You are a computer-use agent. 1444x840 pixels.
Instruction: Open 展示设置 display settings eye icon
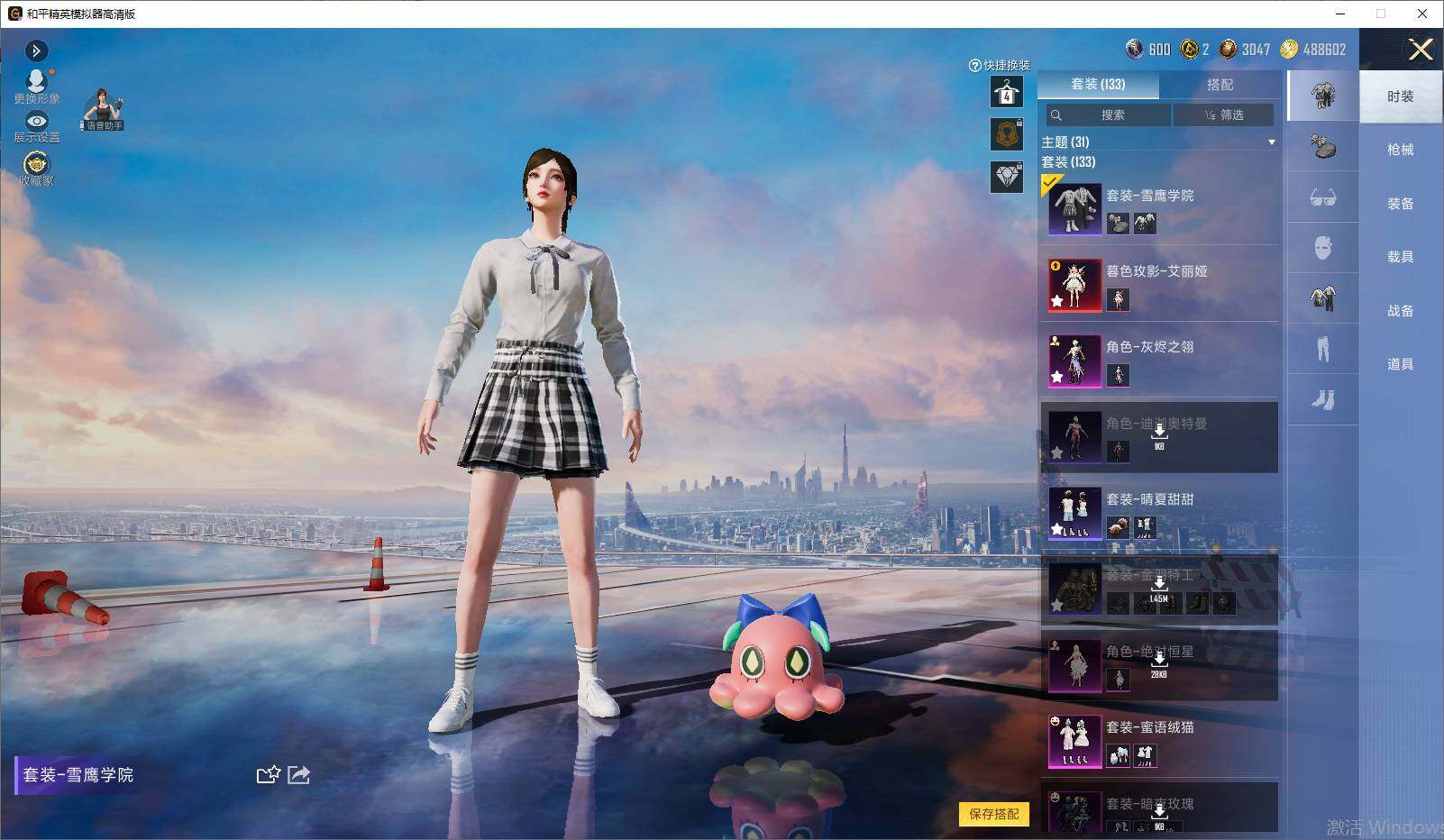click(36, 127)
